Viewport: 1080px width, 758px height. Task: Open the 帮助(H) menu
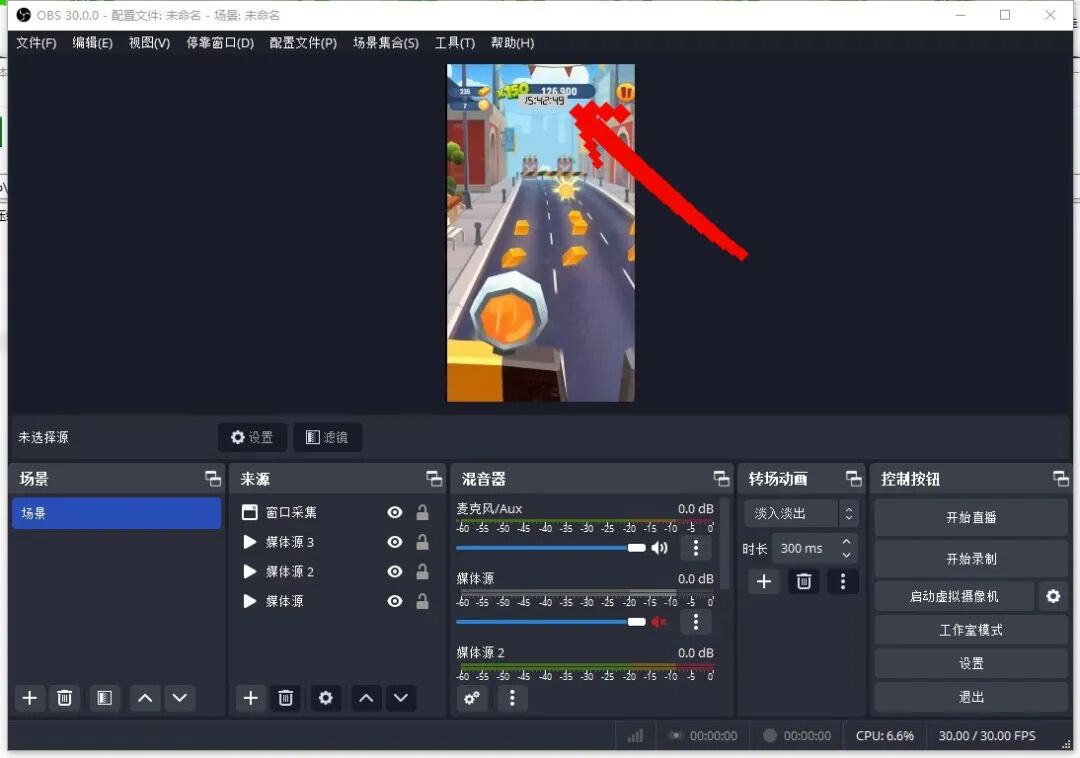[x=512, y=43]
